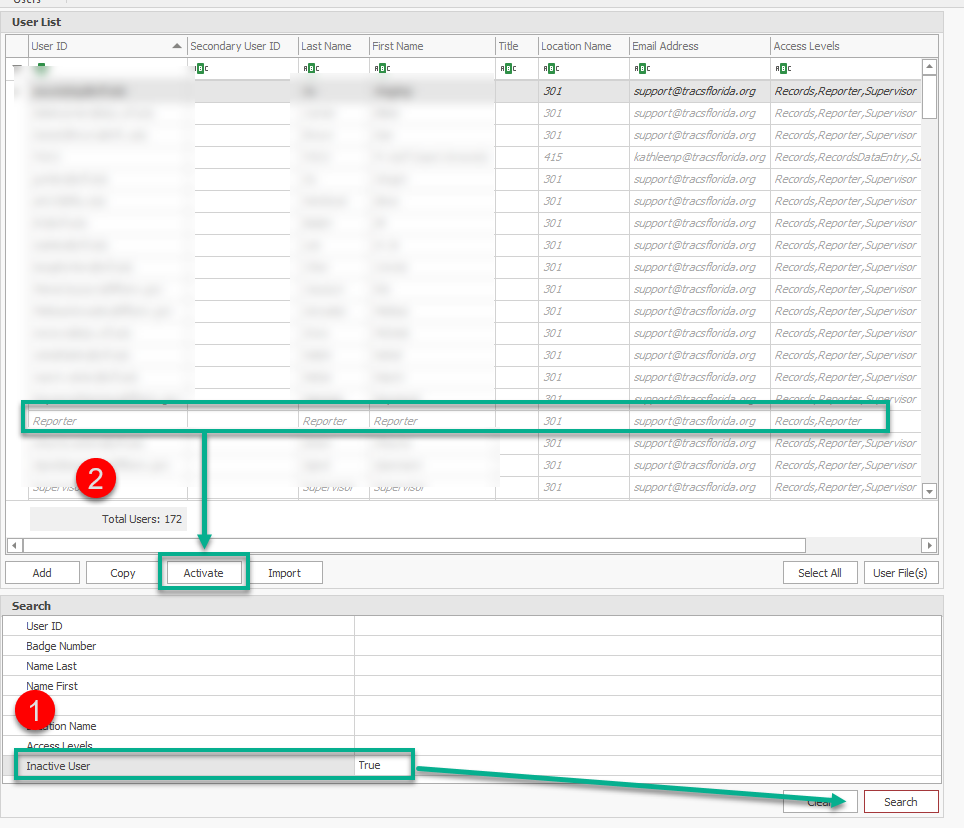Open the First Name column filter icon
This screenshot has height=828, width=964.
tap(382, 69)
